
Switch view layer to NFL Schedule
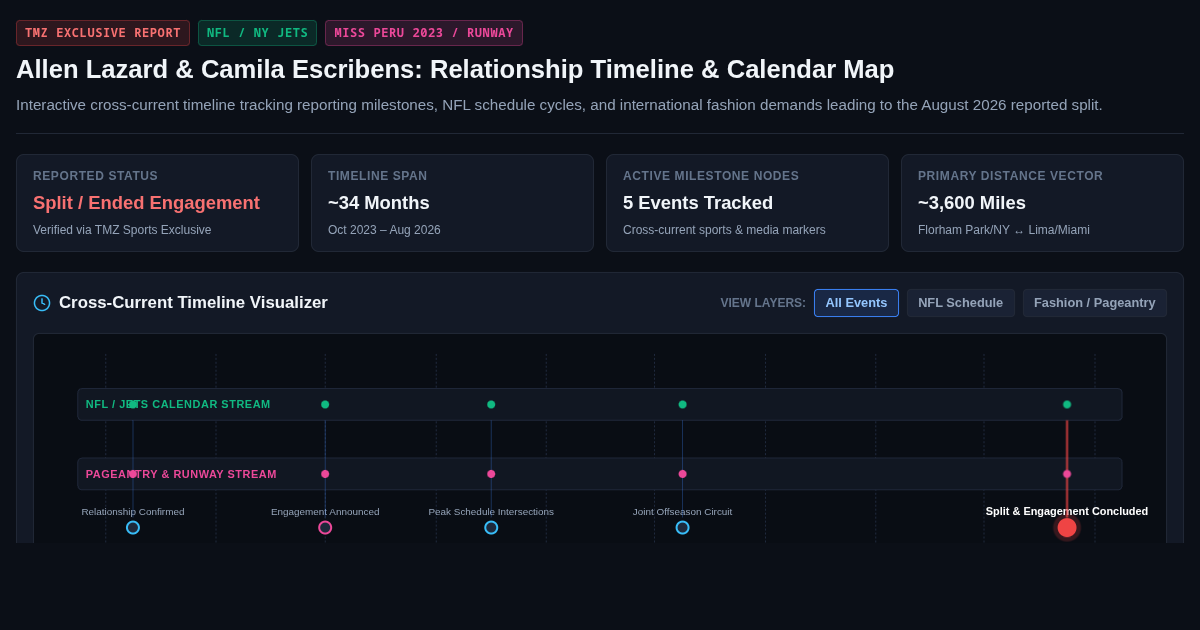(960, 303)
